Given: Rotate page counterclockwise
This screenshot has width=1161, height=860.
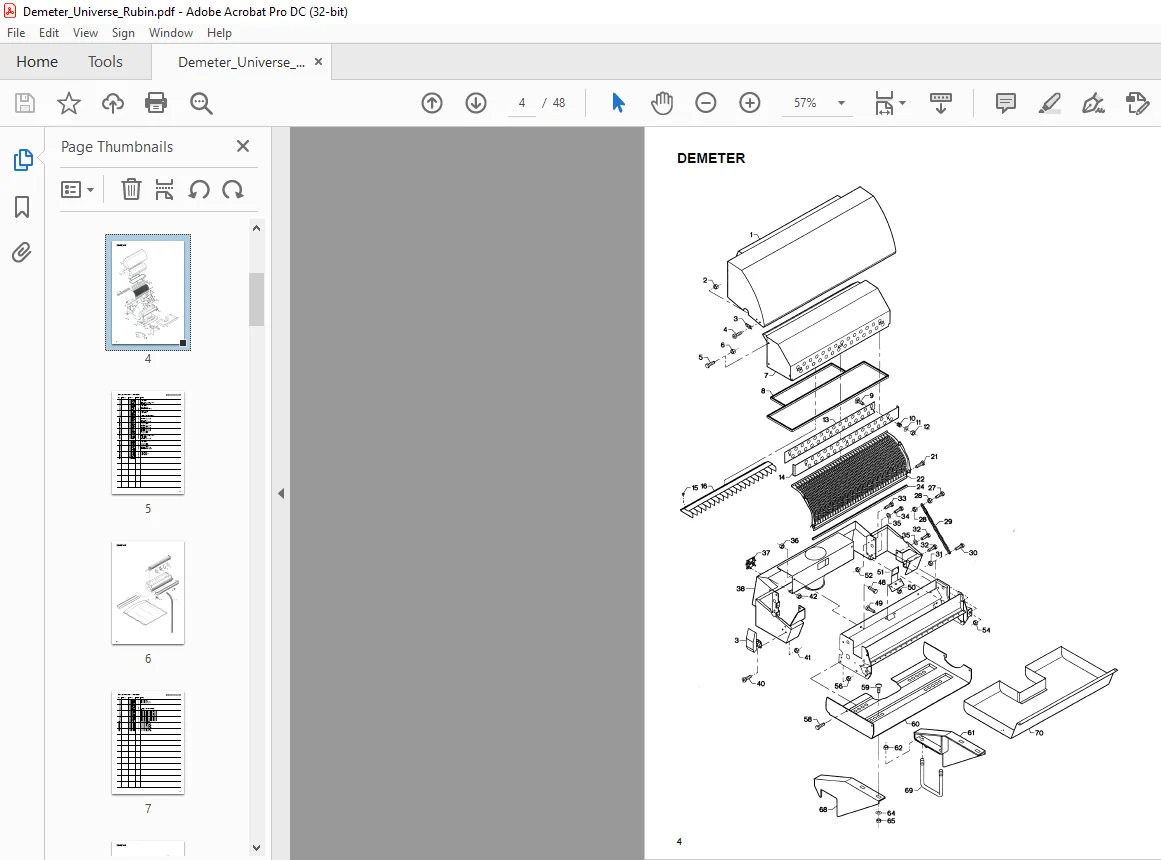Looking at the screenshot, I should pos(198,190).
